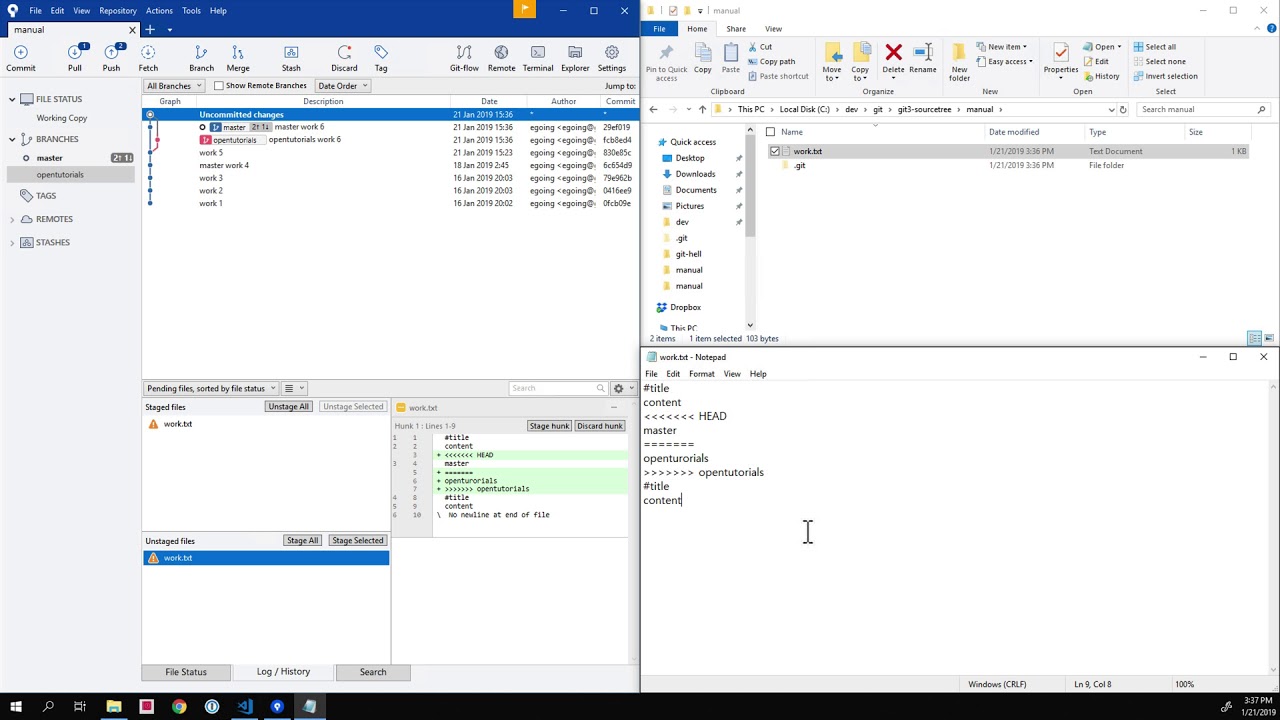Click the Chrome icon on the taskbar
Screen dimensions: 1280x720
click(179, 707)
